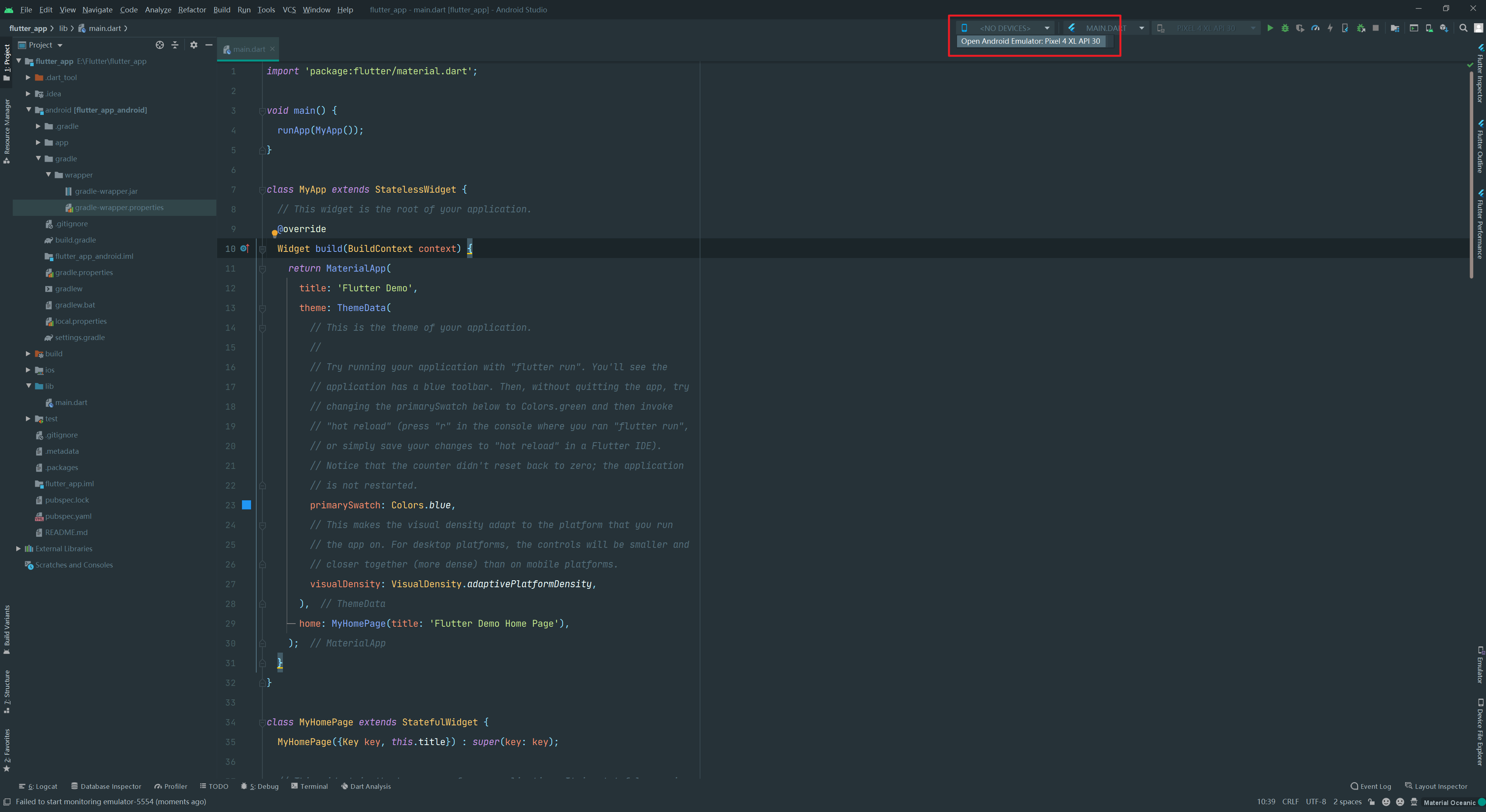Toggle the Structure side panel
The width and height of the screenshot is (1486, 812).
[6, 692]
